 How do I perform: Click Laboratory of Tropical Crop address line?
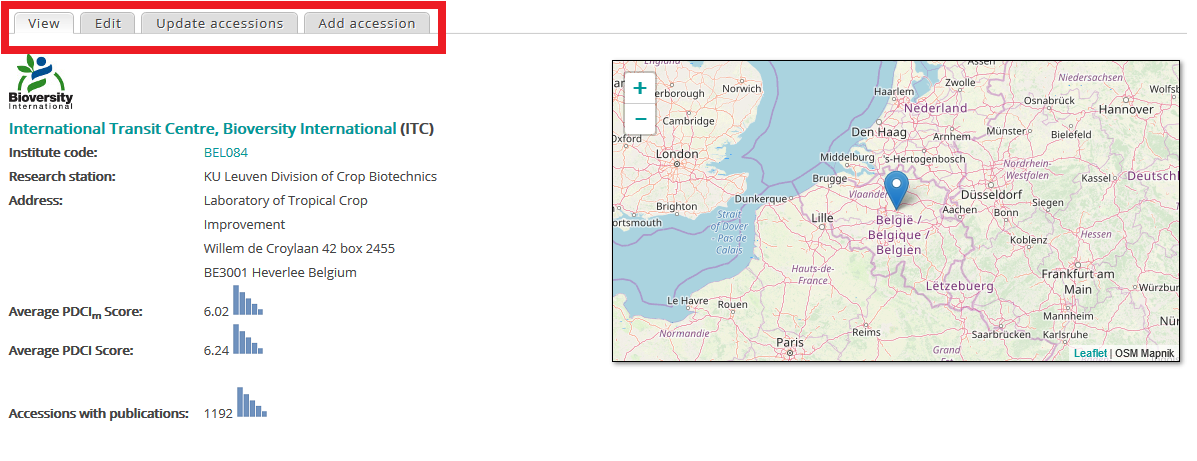(286, 201)
